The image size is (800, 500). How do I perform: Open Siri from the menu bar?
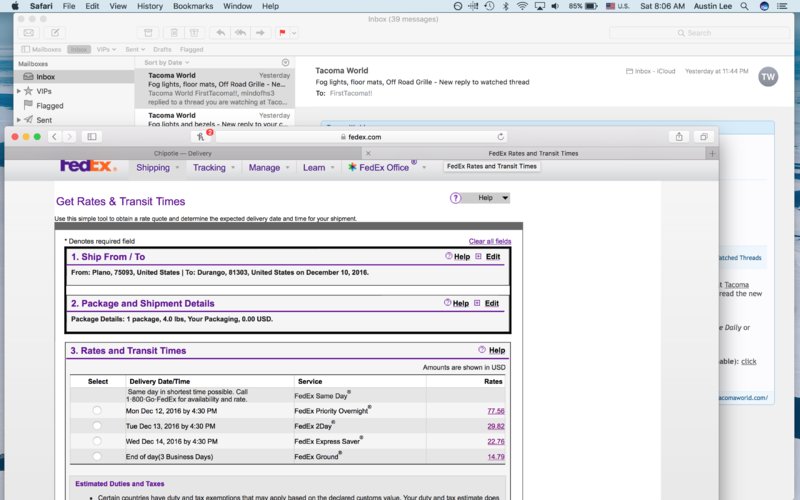764,6
